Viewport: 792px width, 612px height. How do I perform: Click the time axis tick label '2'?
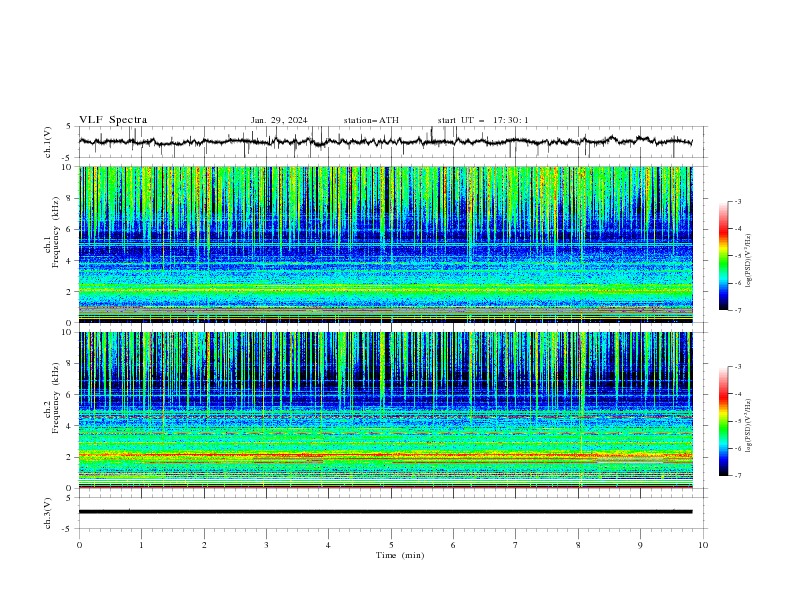pyautogui.click(x=204, y=545)
